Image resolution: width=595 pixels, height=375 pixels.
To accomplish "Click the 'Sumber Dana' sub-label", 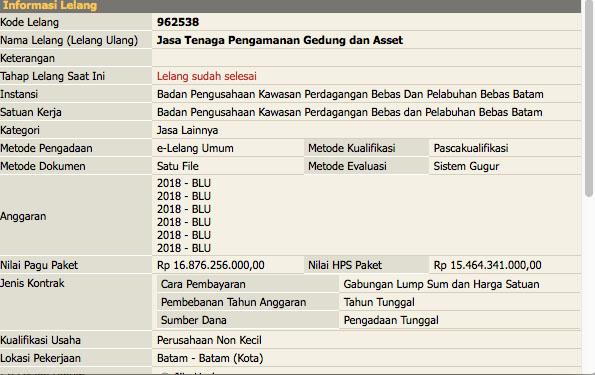I will [x=194, y=320].
